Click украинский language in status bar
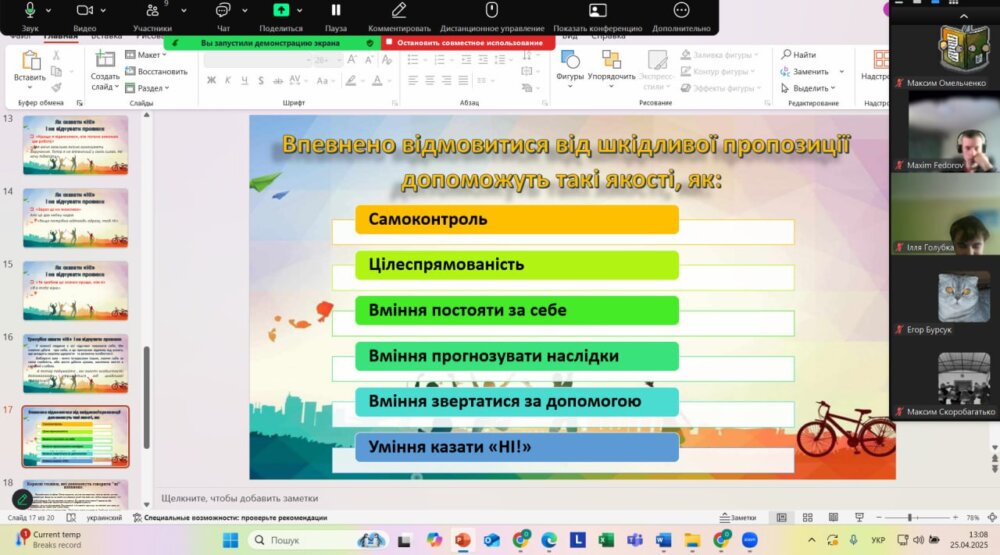 [104, 518]
